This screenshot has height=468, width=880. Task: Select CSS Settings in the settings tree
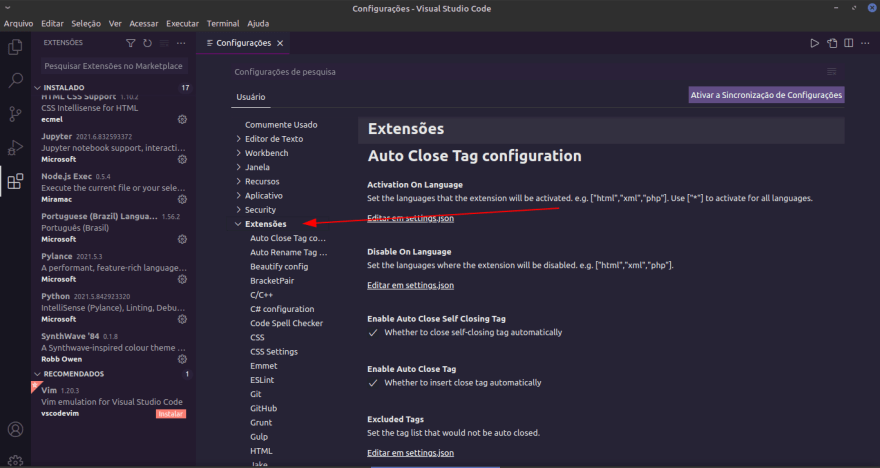274,352
